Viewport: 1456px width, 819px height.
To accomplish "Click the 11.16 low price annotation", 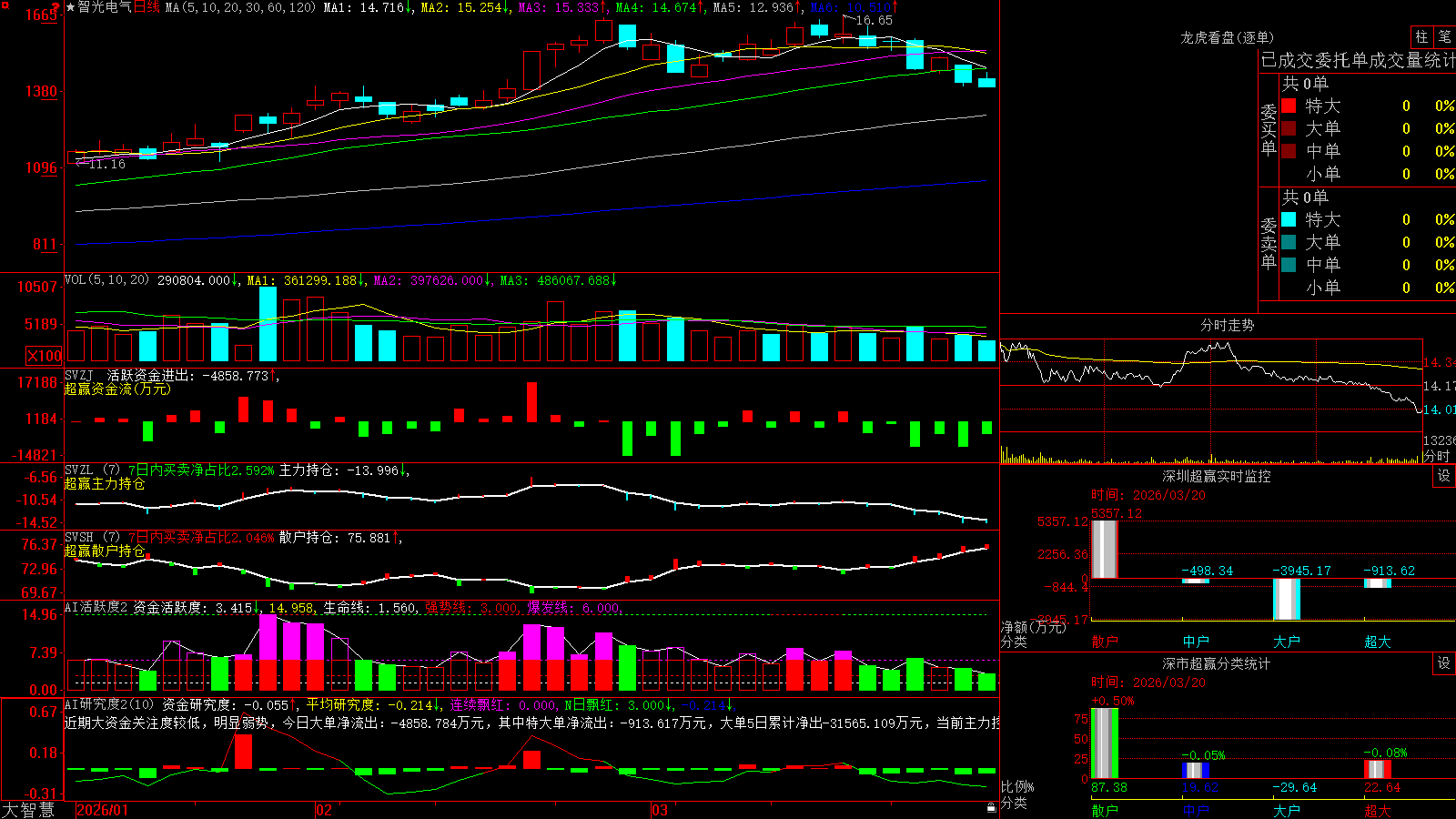I will pyautogui.click(x=106, y=164).
